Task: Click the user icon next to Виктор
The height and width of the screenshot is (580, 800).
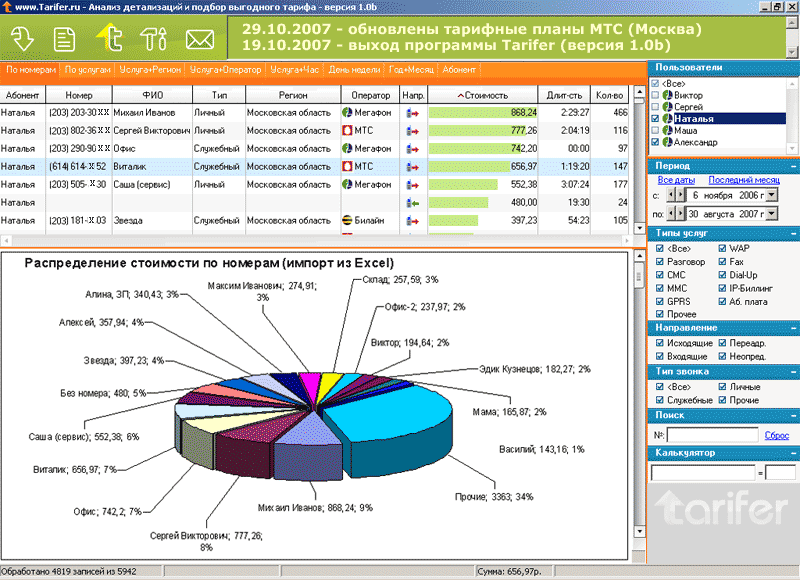Action: coord(668,95)
